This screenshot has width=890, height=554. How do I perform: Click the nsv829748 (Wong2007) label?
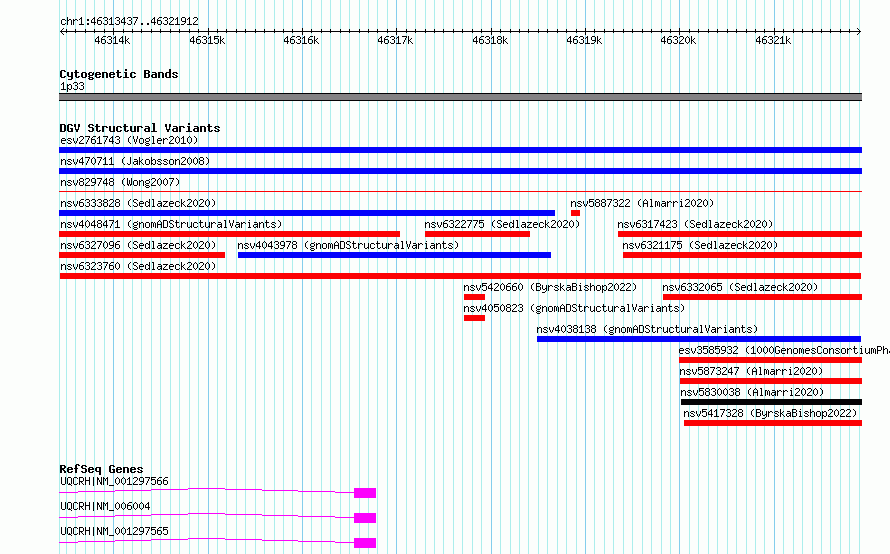click(x=120, y=182)
